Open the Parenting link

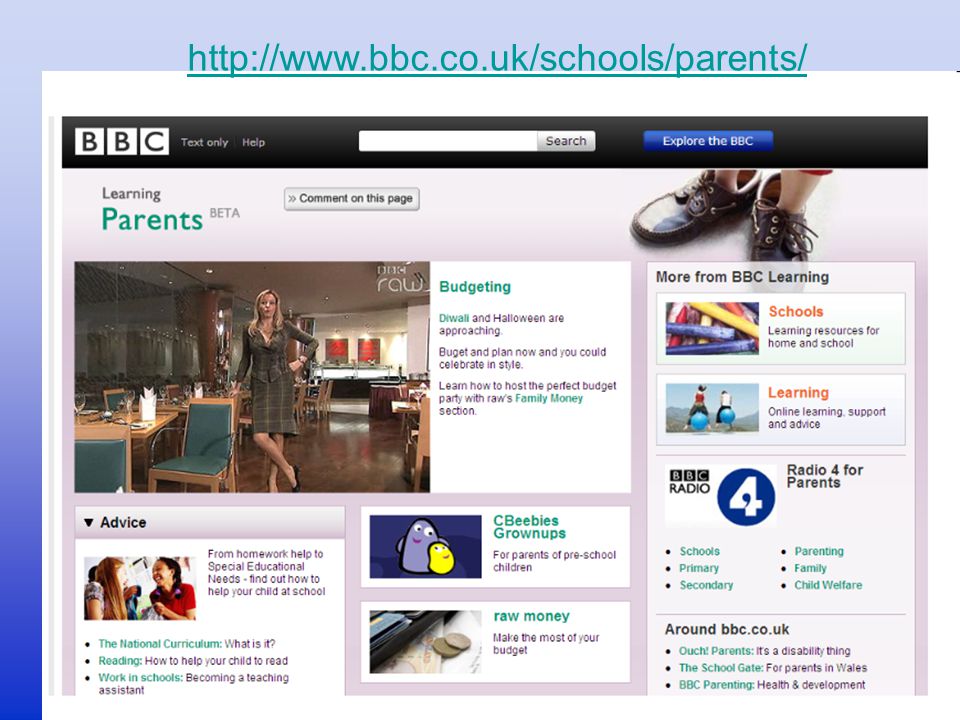[x=819, y=551]
